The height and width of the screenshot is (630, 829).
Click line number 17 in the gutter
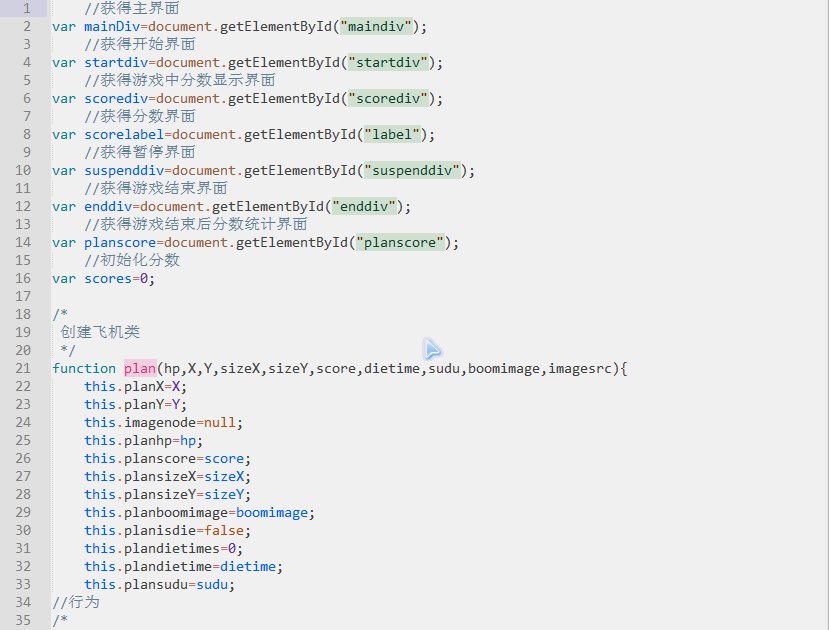tap(23, 296)
